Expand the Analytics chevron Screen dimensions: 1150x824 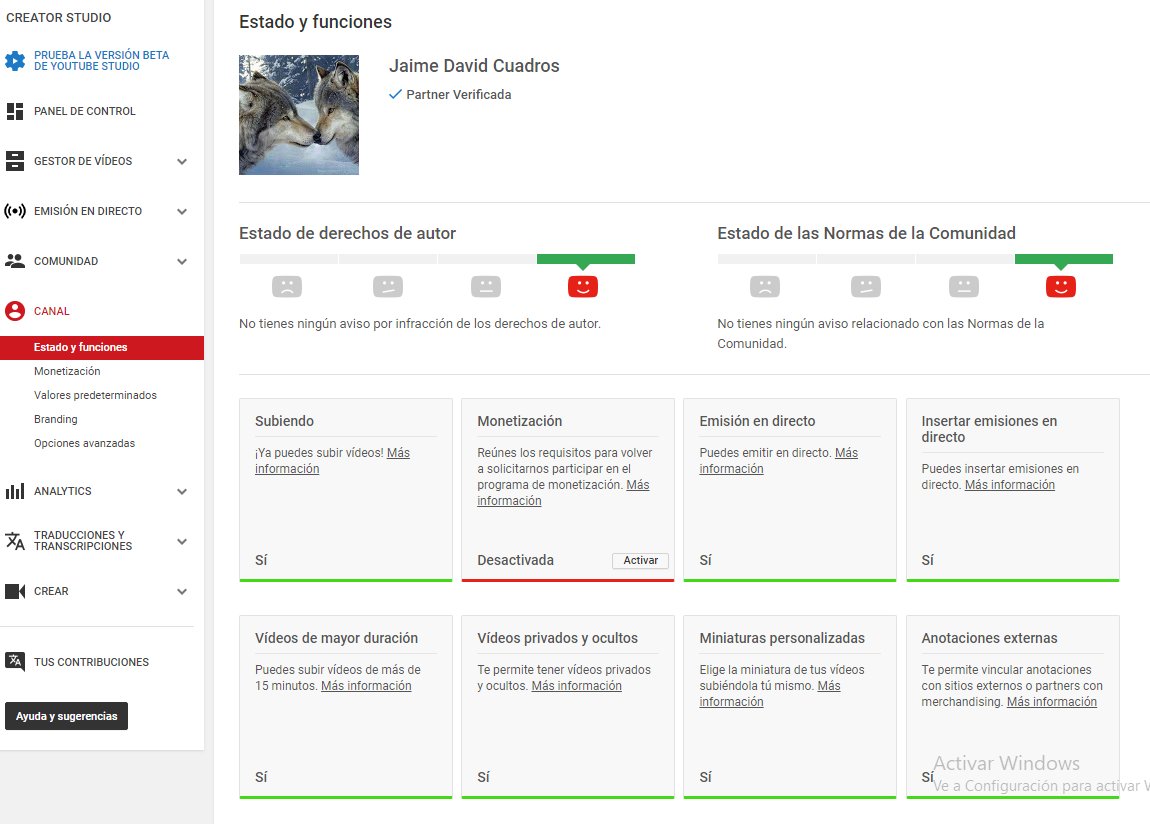click(x=182, y=491)
